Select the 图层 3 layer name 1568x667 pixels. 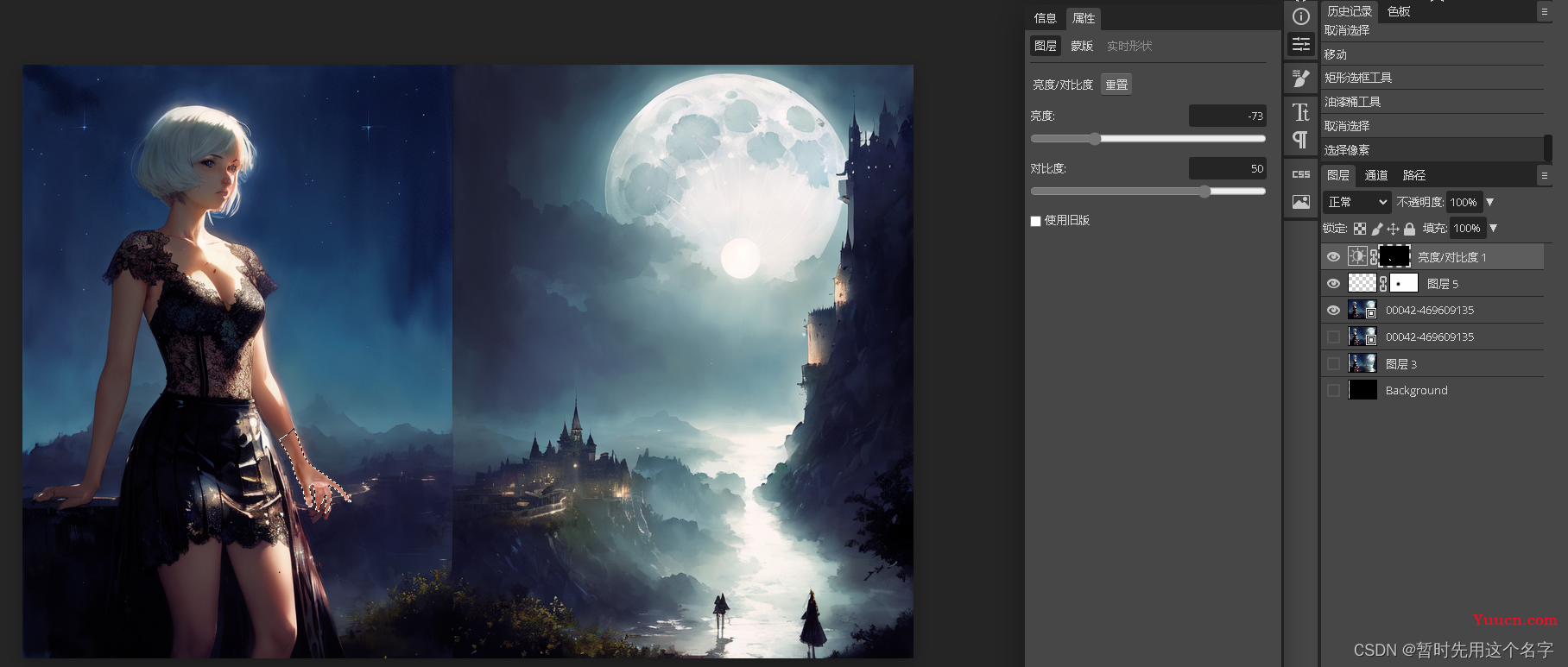tap(1400, 364)
